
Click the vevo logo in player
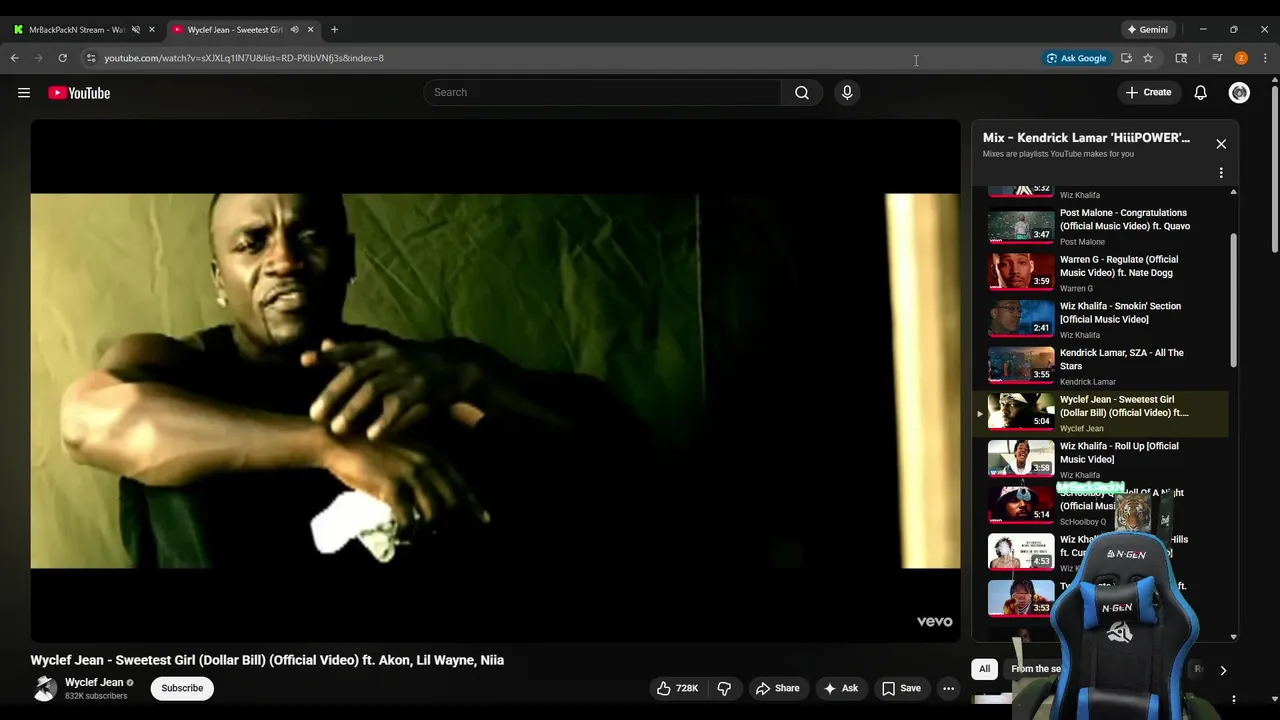934,622
